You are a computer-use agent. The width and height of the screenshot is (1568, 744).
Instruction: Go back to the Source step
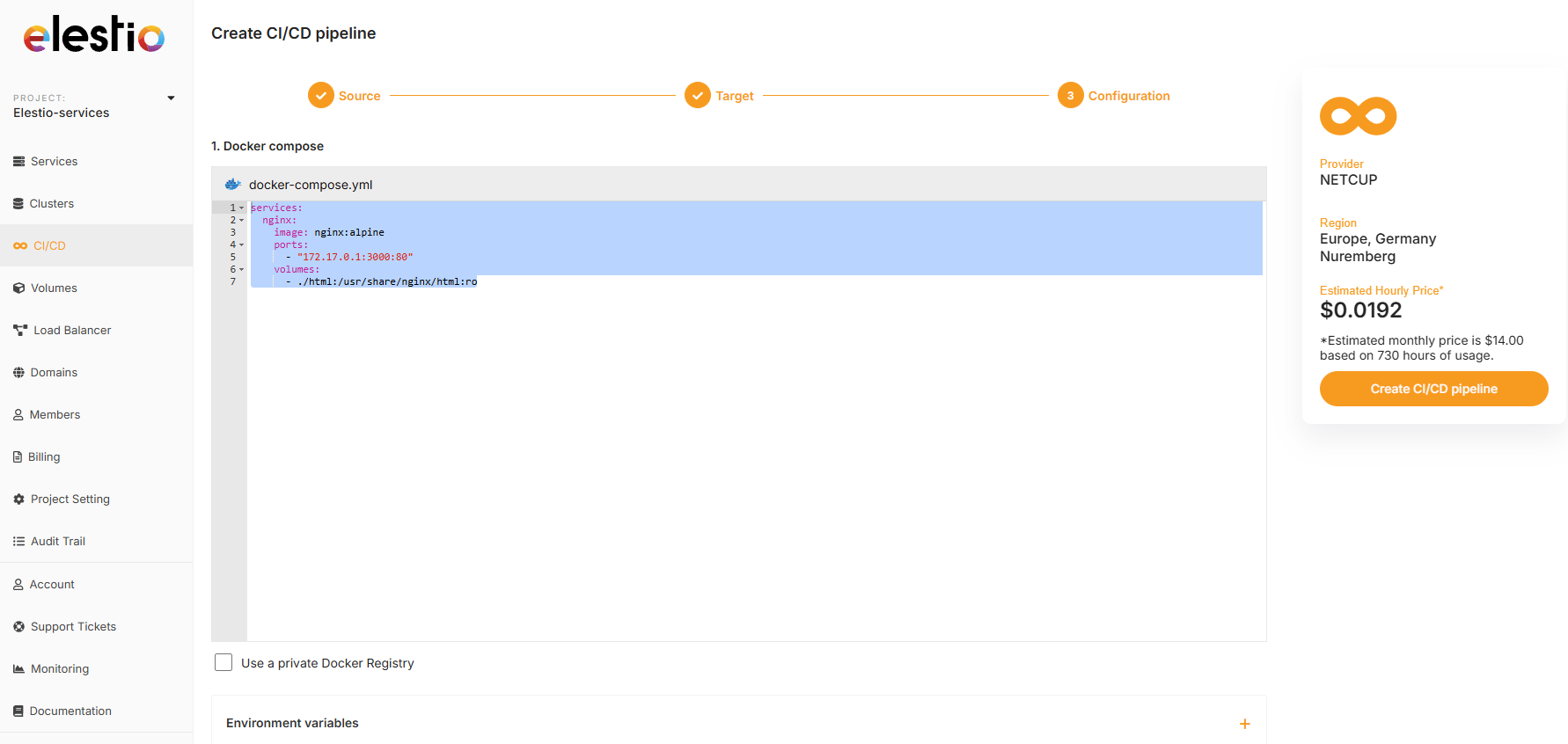(321, 95)
